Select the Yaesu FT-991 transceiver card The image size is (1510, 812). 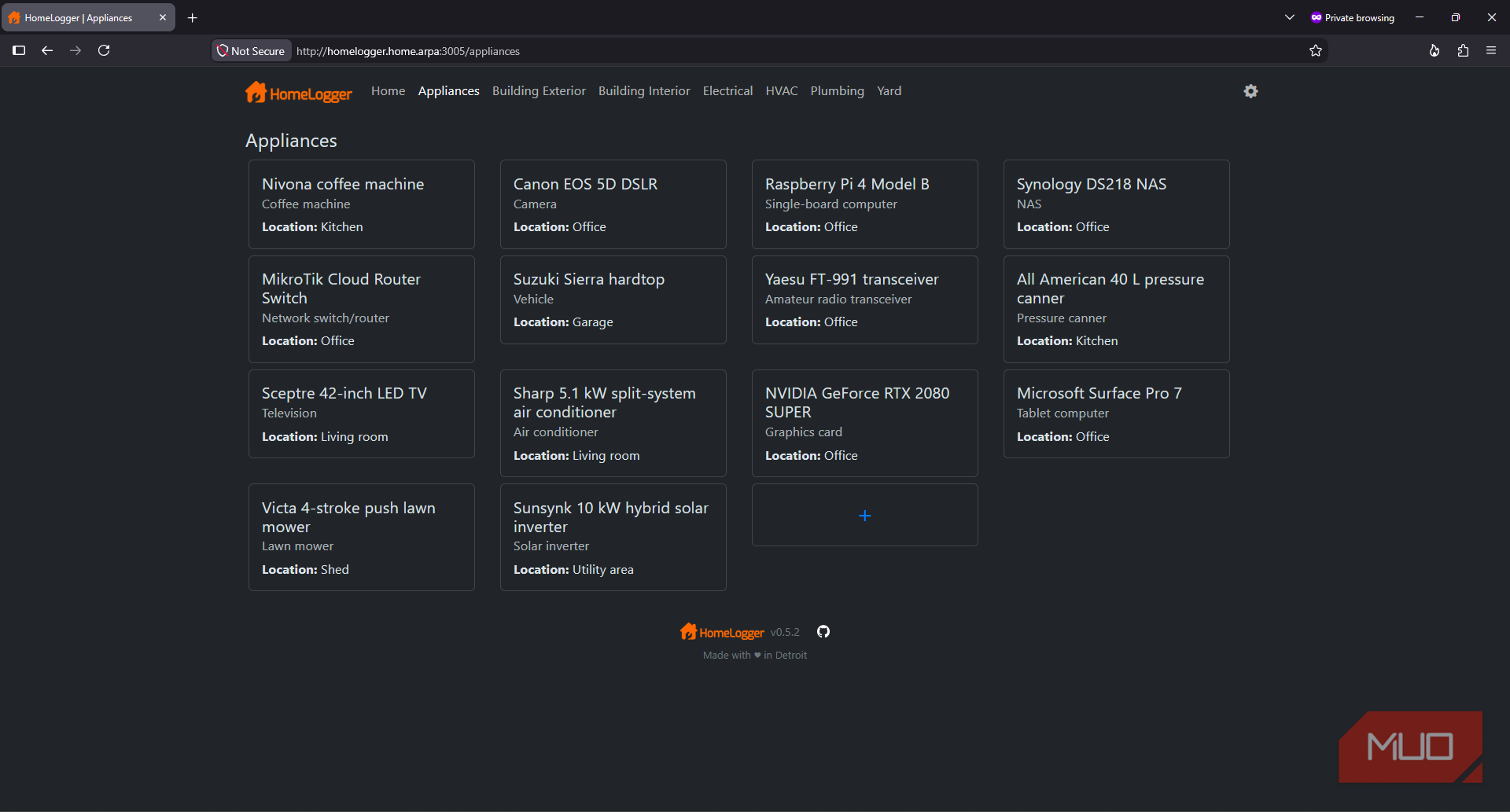click(865, 299)
